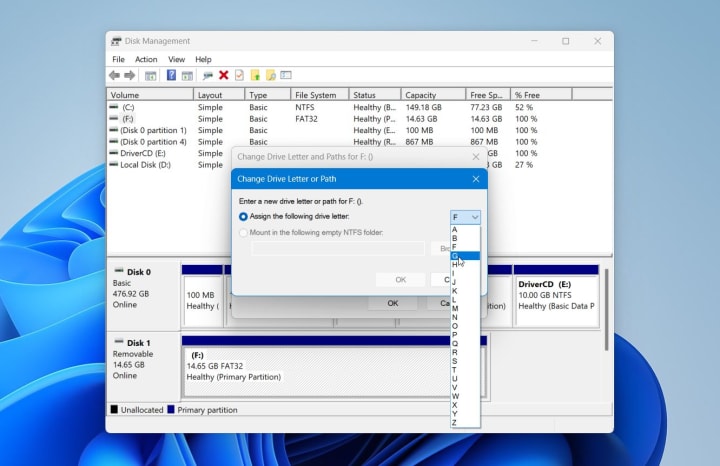Click the yellow folder with magnifier icon
Viewport: 720px width, 466px height.
coord(270,75)
